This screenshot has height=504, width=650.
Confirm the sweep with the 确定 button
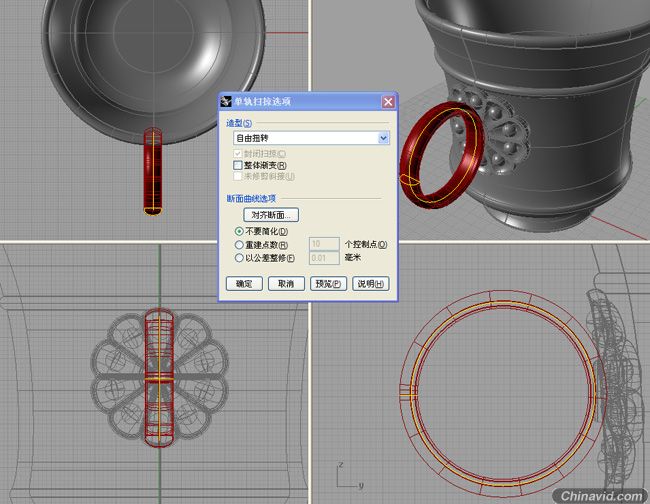point(244,284)
